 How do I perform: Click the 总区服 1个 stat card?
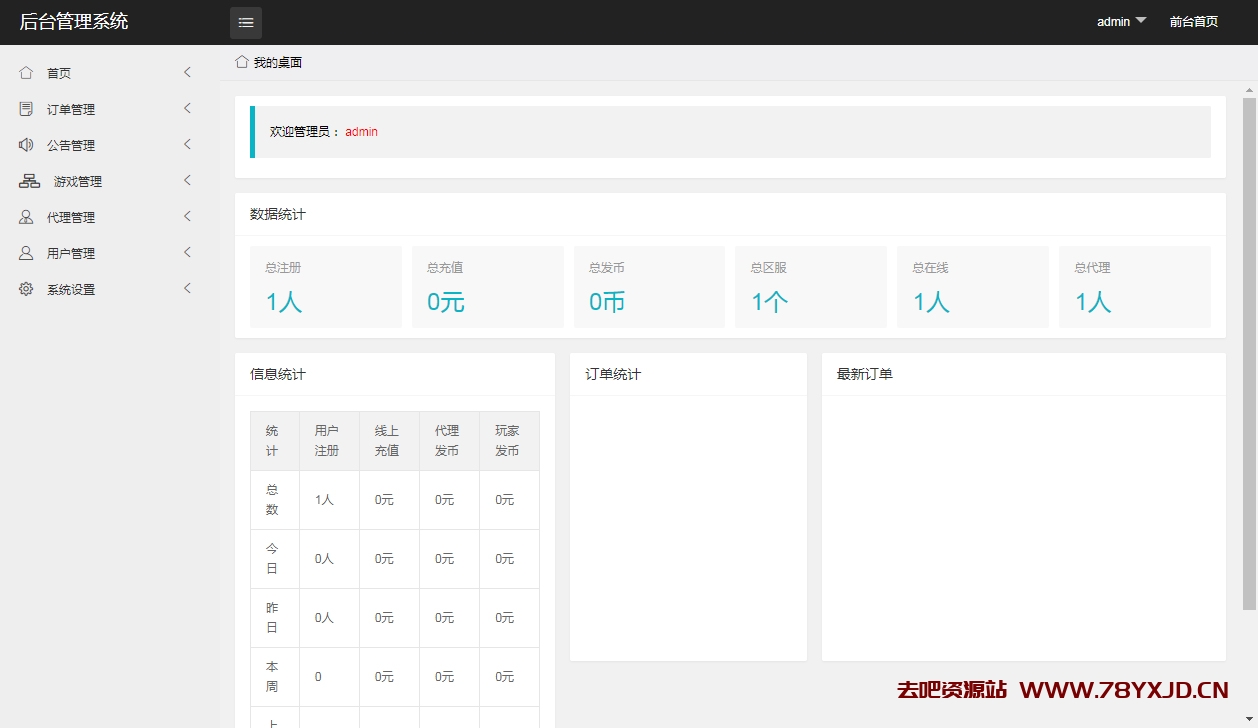pos(811,287)
